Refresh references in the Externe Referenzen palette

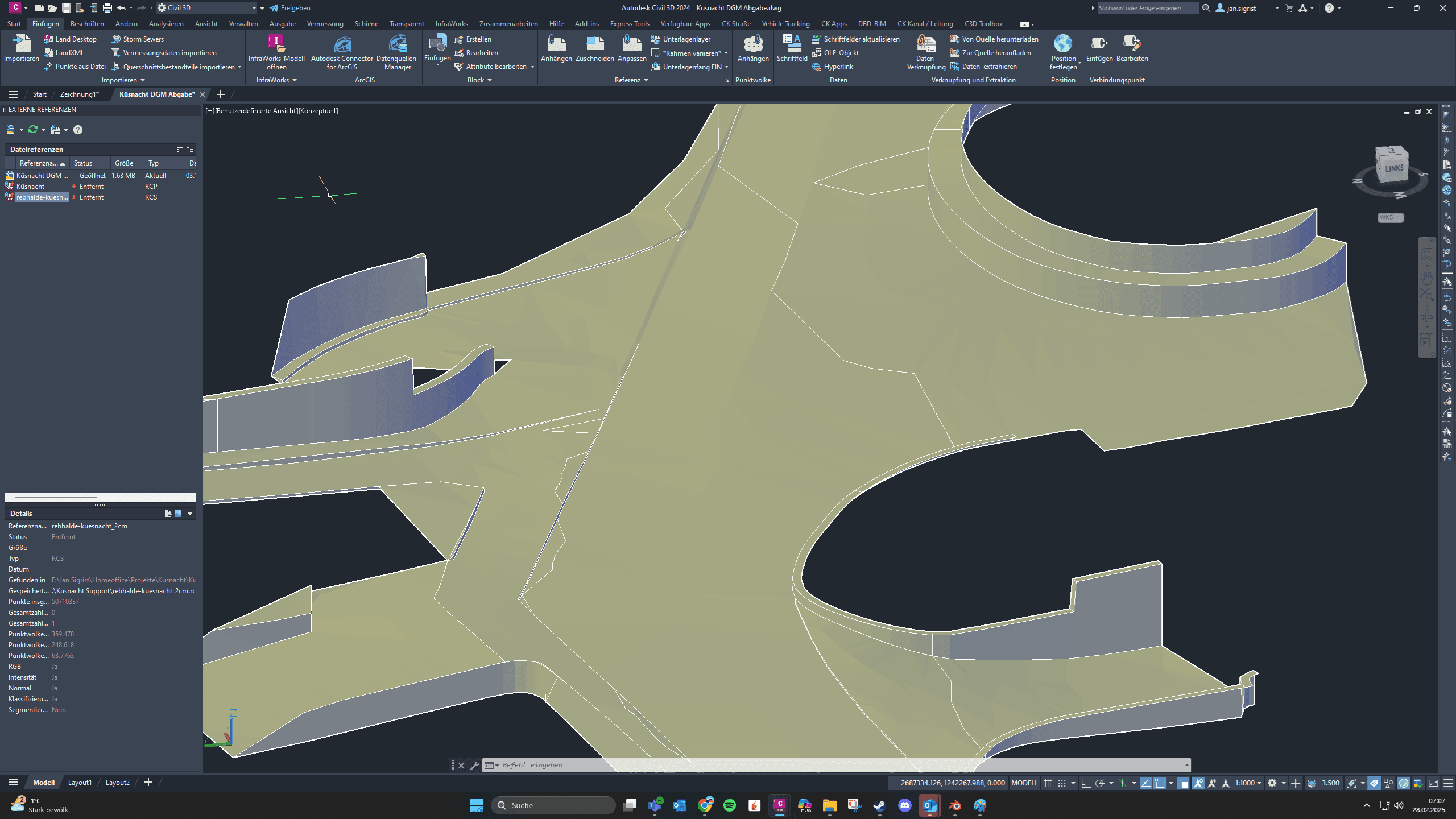tap(33, 130)
